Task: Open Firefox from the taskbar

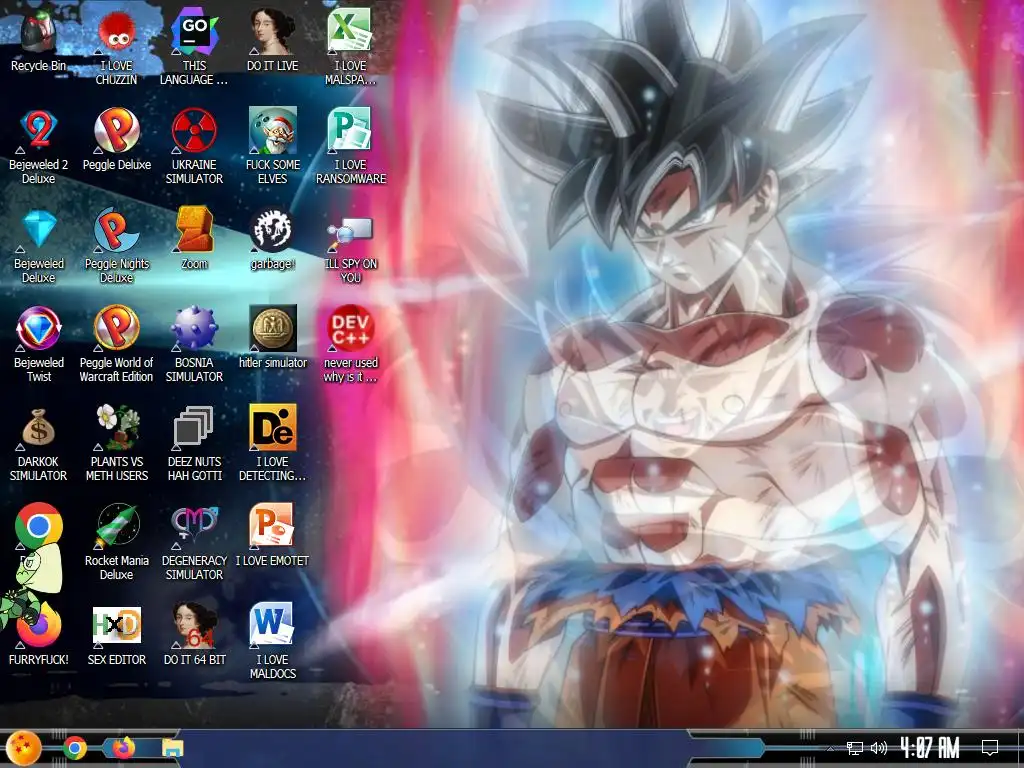Action: pyautogui.click(x=123, y=747)
